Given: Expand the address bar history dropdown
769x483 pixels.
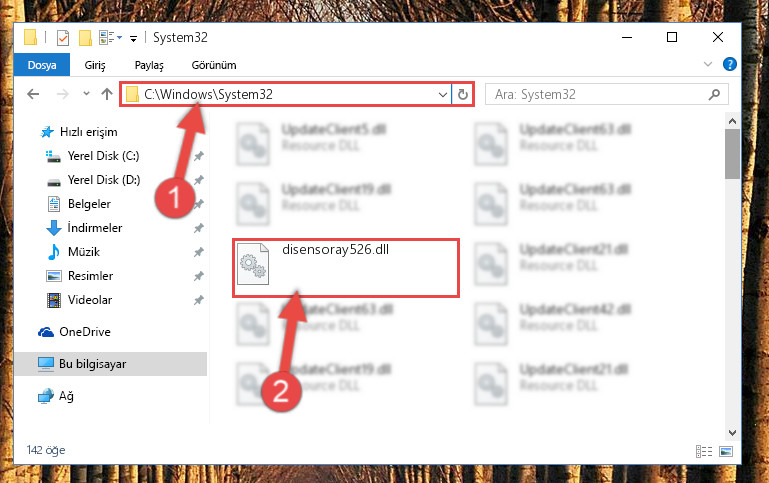Looking at the screenshot, I should (x=442, y=94).
